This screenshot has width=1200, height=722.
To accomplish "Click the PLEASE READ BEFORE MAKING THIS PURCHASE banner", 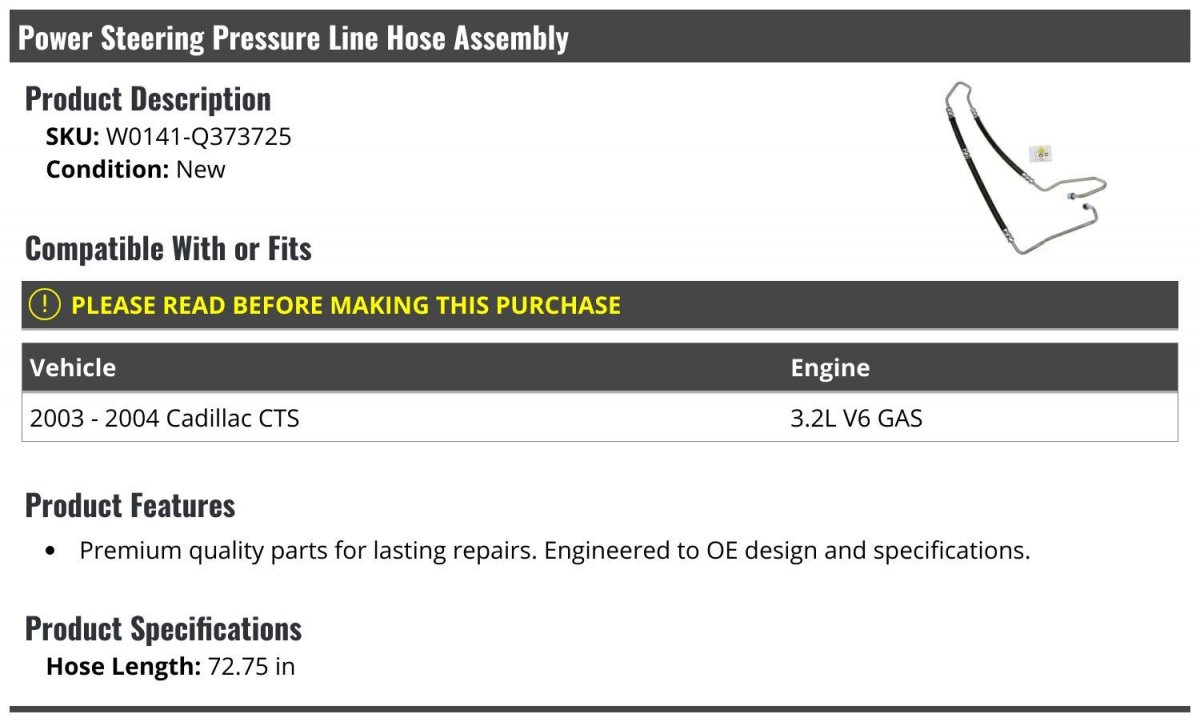I will tap(346, 305).
